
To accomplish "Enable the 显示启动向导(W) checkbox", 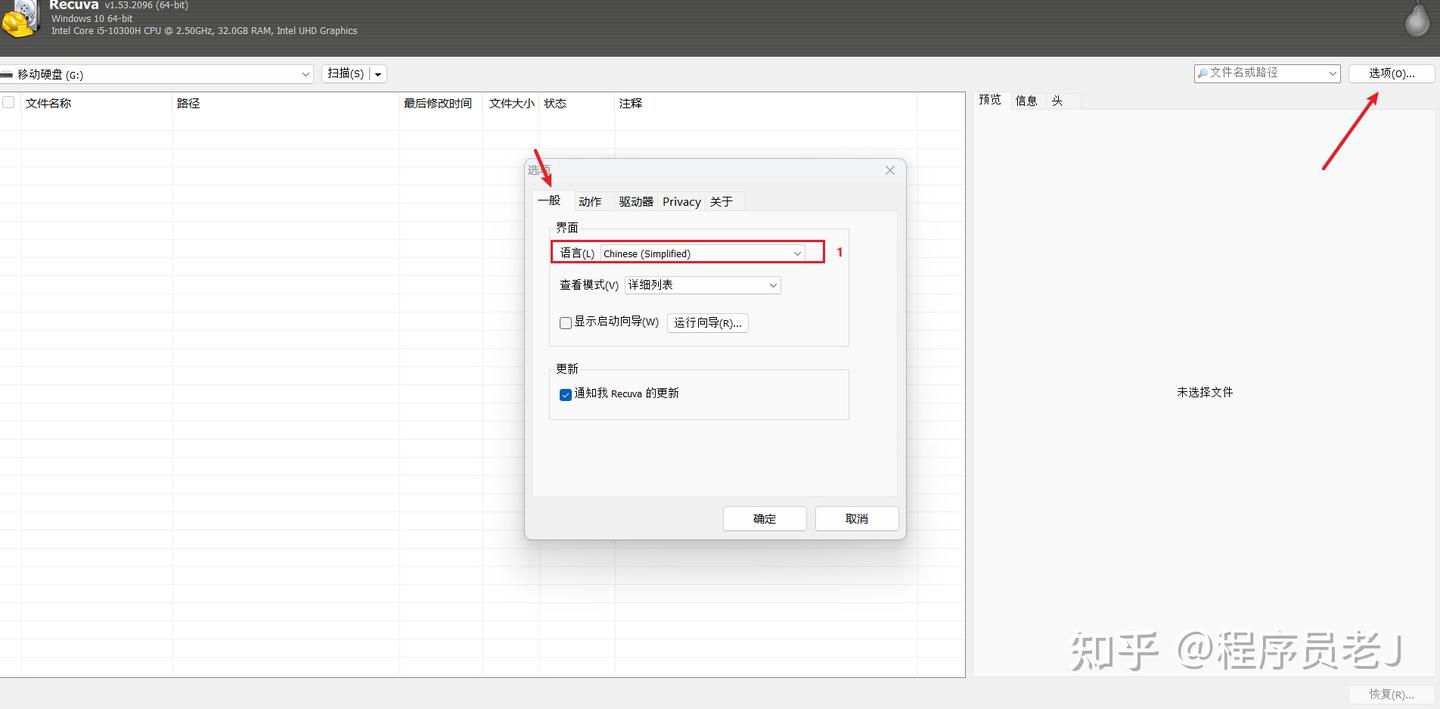I will click(565, 322).
